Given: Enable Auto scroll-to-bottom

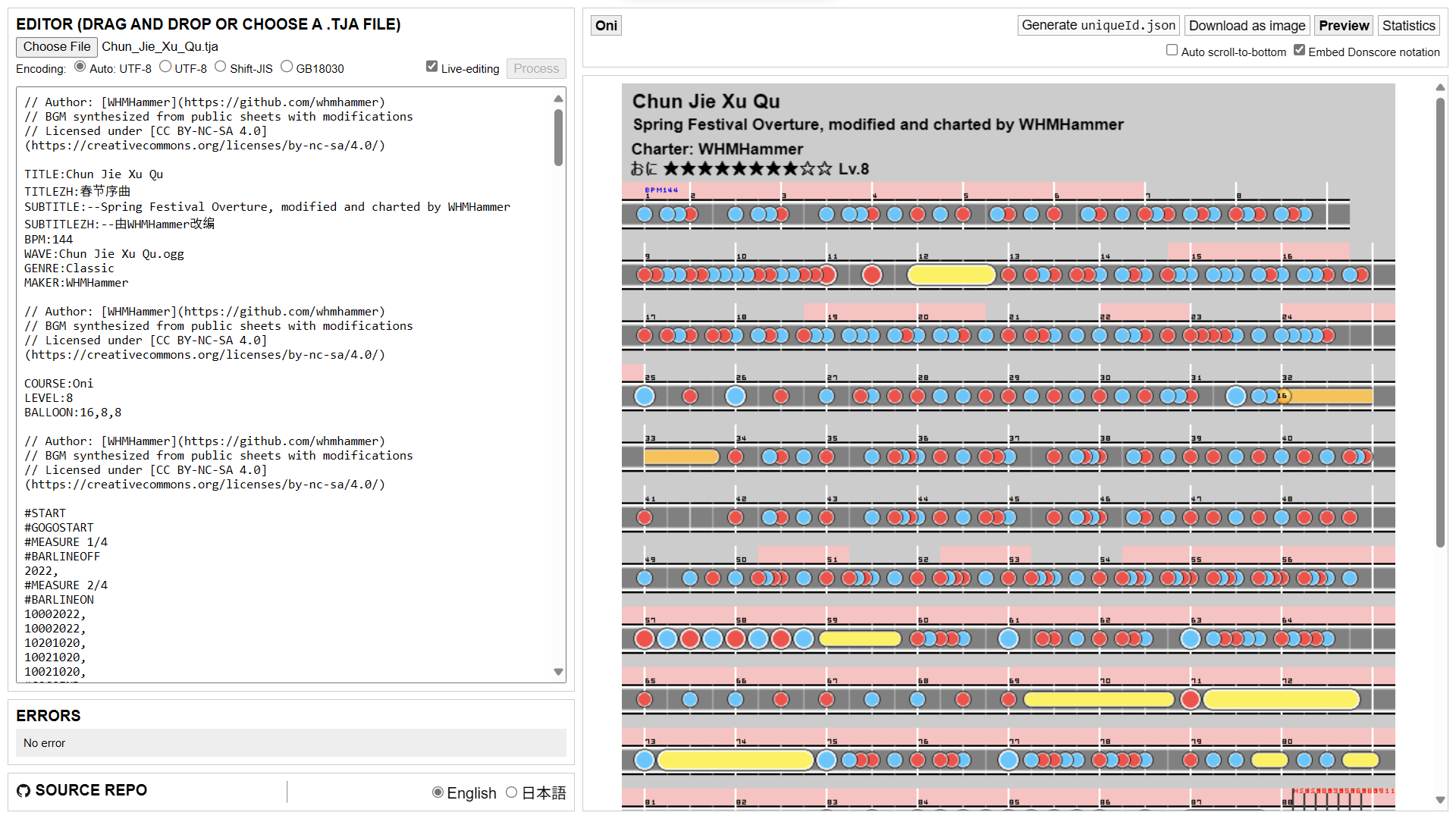Looking at the screenshot, I should click(x=1172, y=51).
